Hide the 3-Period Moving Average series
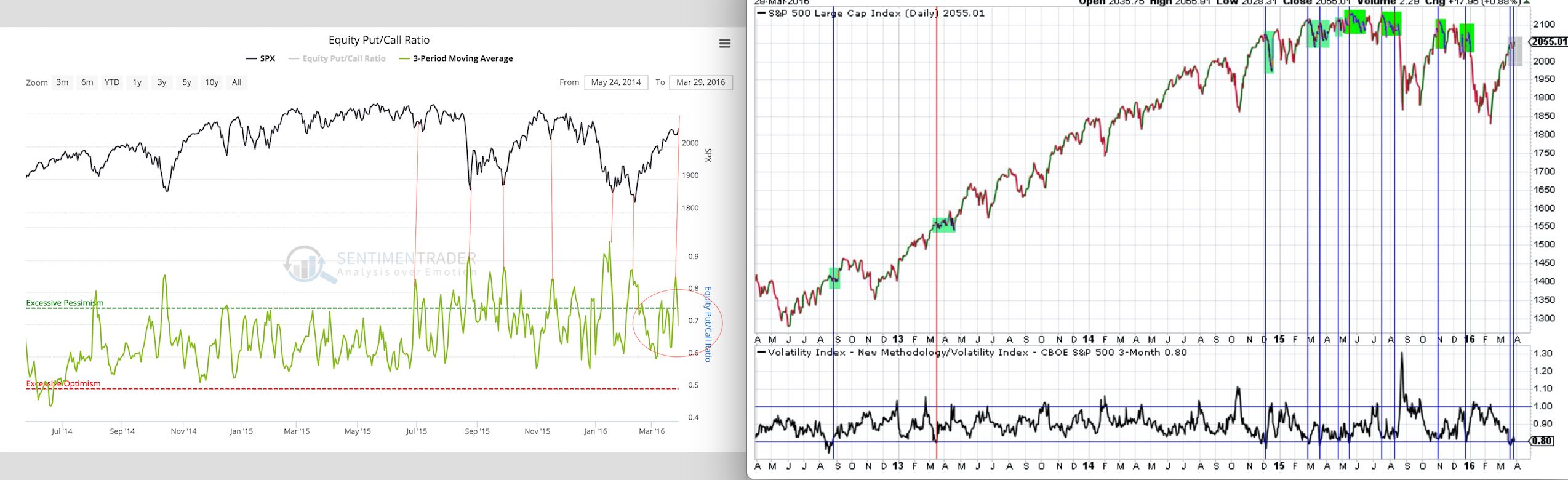1568x480 pixels. 456,58
